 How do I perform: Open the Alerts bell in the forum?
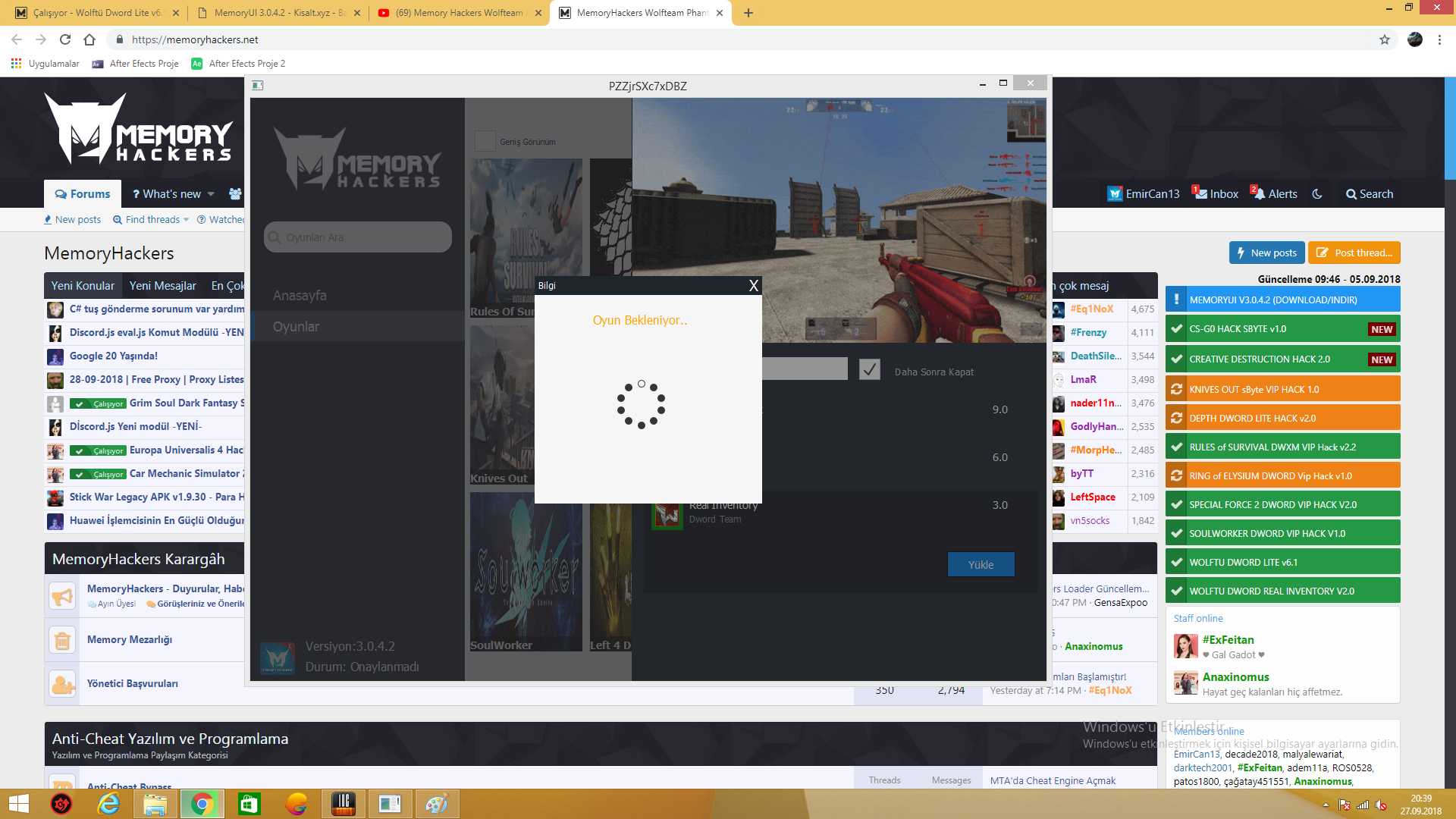point(1275,194)
